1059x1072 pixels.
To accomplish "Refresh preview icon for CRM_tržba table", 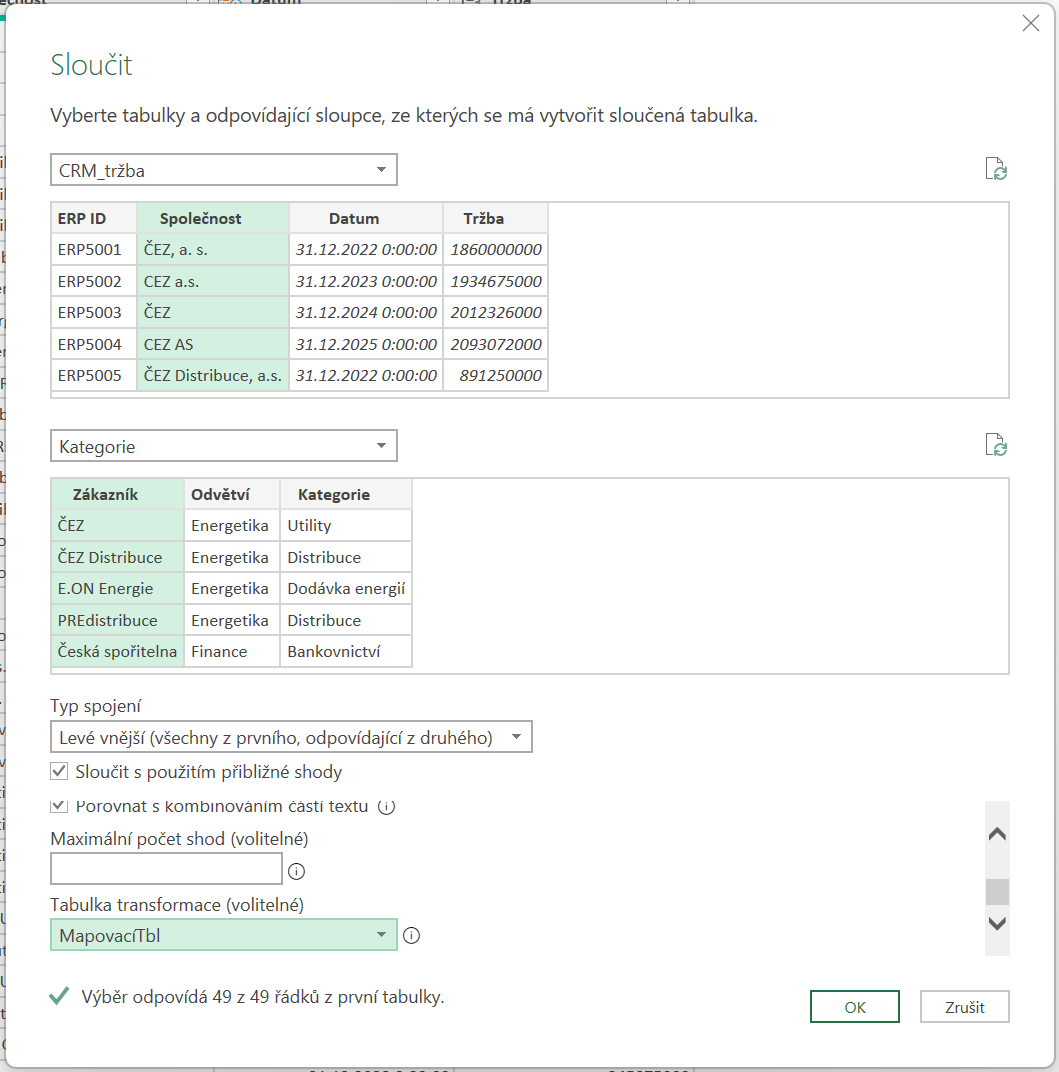I will 996,169.
